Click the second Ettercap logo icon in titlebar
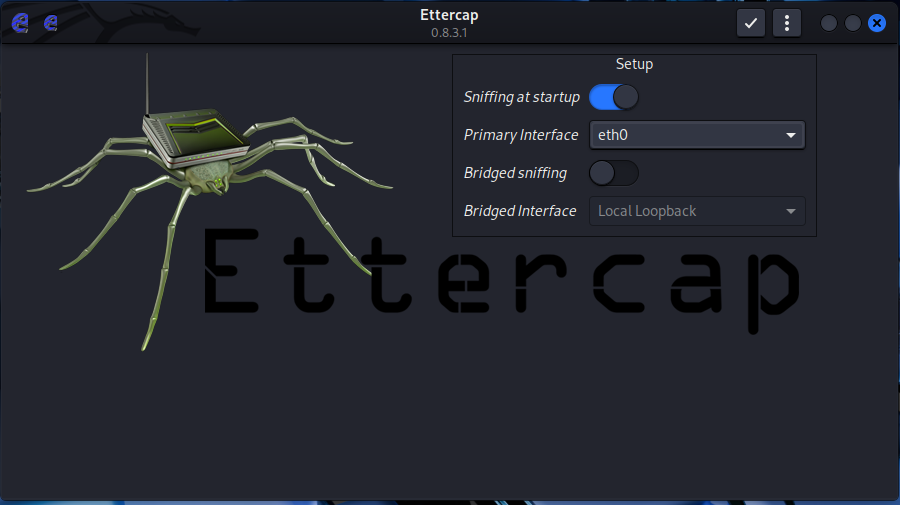This screenshot has width=900, height=505. [x=51, y=23]
